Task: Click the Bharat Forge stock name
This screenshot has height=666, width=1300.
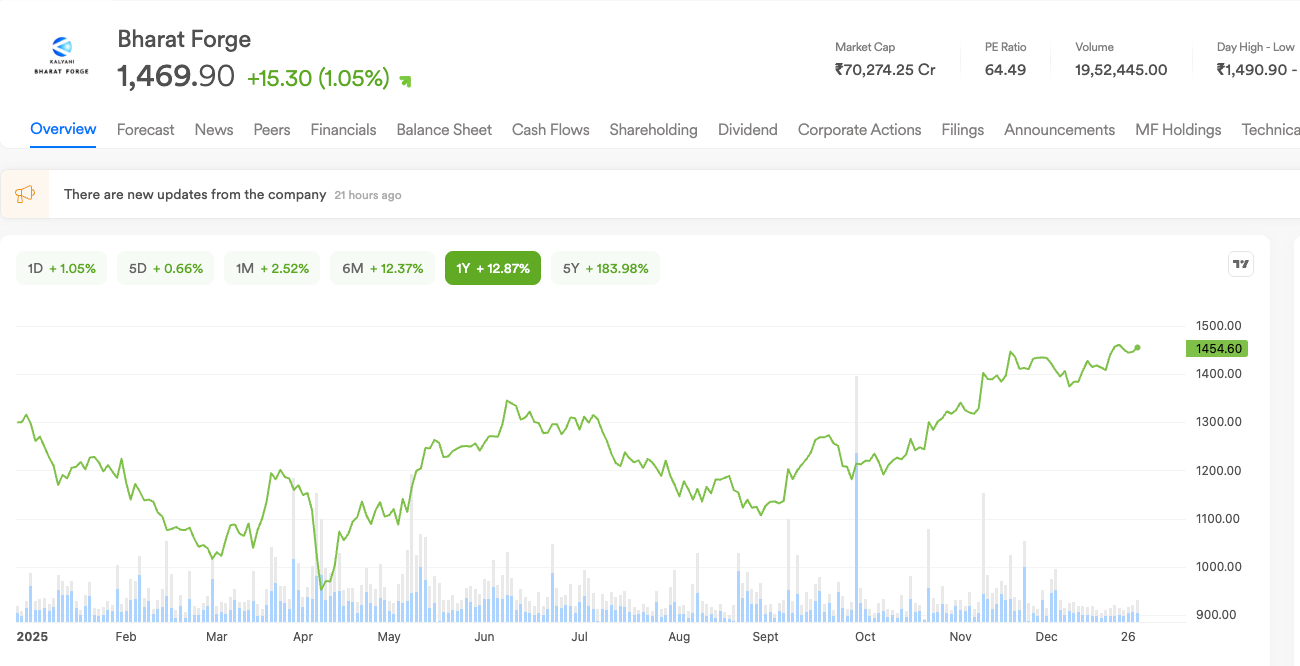Action: (184, 39)
